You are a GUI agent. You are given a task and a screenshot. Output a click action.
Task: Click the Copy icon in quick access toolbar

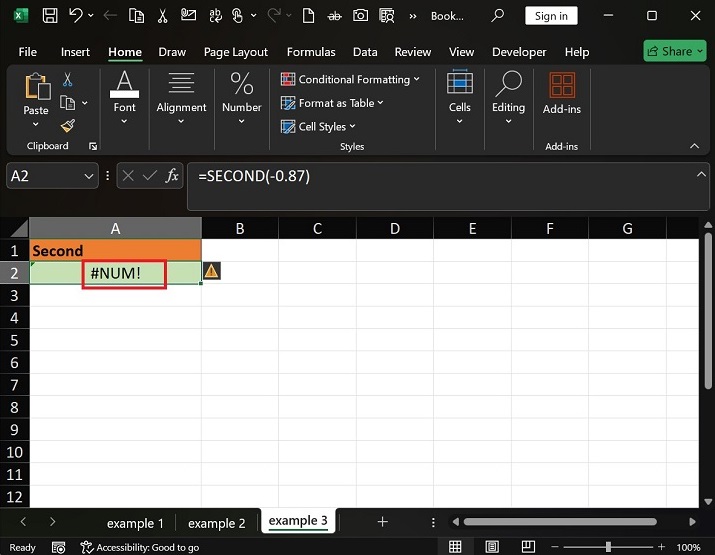point(136,16)
